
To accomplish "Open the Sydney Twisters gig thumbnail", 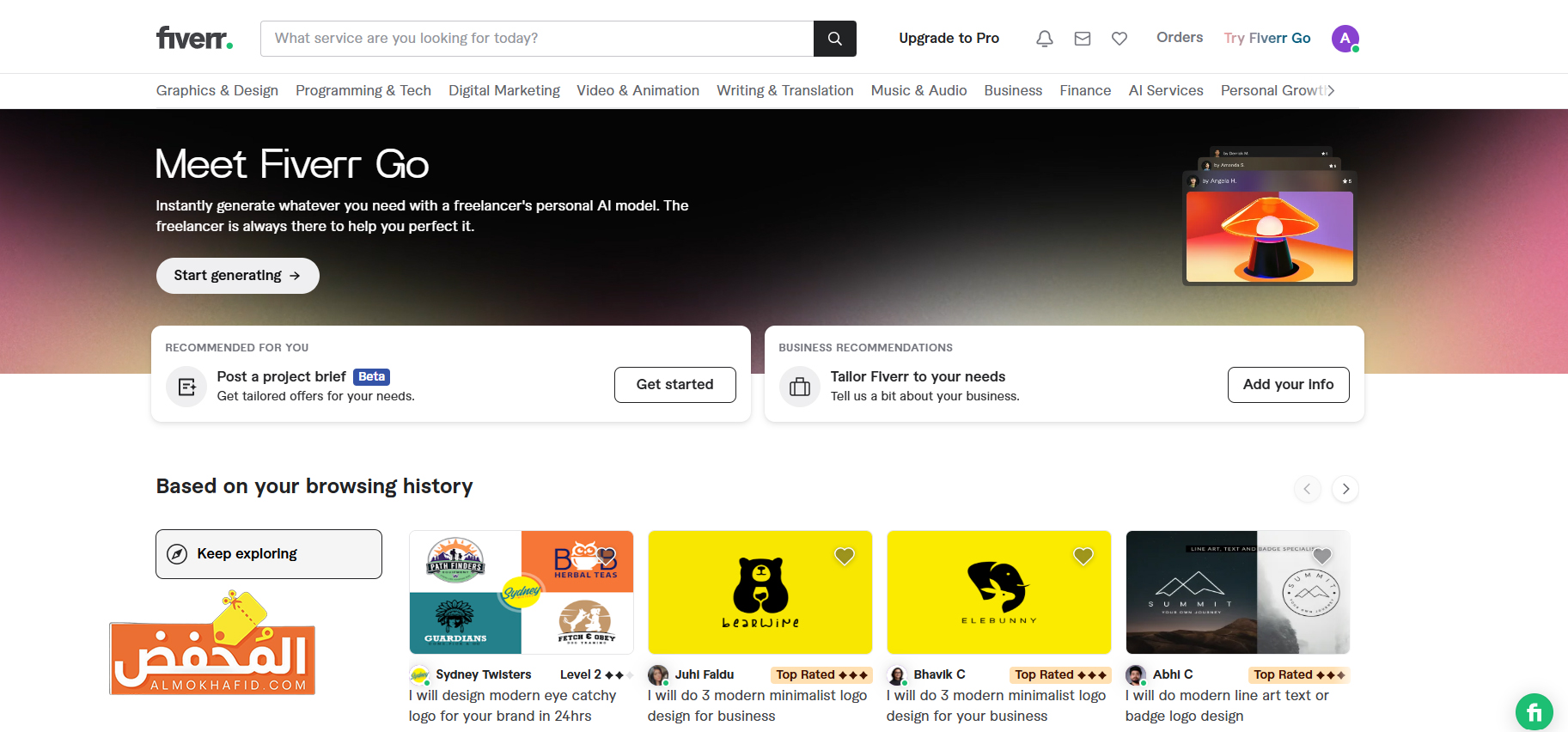I will [x=522, y=592].
